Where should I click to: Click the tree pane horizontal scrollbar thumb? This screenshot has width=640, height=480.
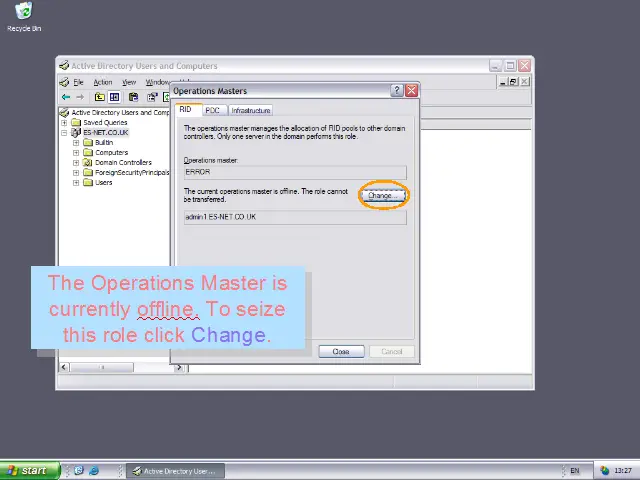(x=102, y=367)
